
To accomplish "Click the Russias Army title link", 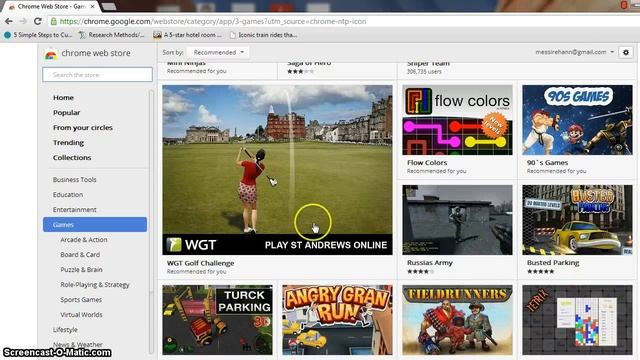I will tap(430, 263).
